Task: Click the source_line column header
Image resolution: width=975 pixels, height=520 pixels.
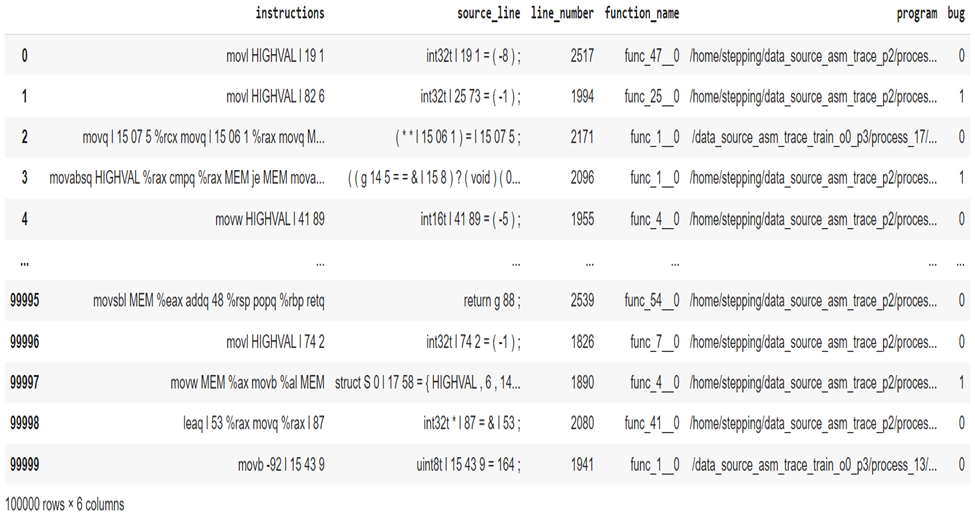Action: (488, 13)
